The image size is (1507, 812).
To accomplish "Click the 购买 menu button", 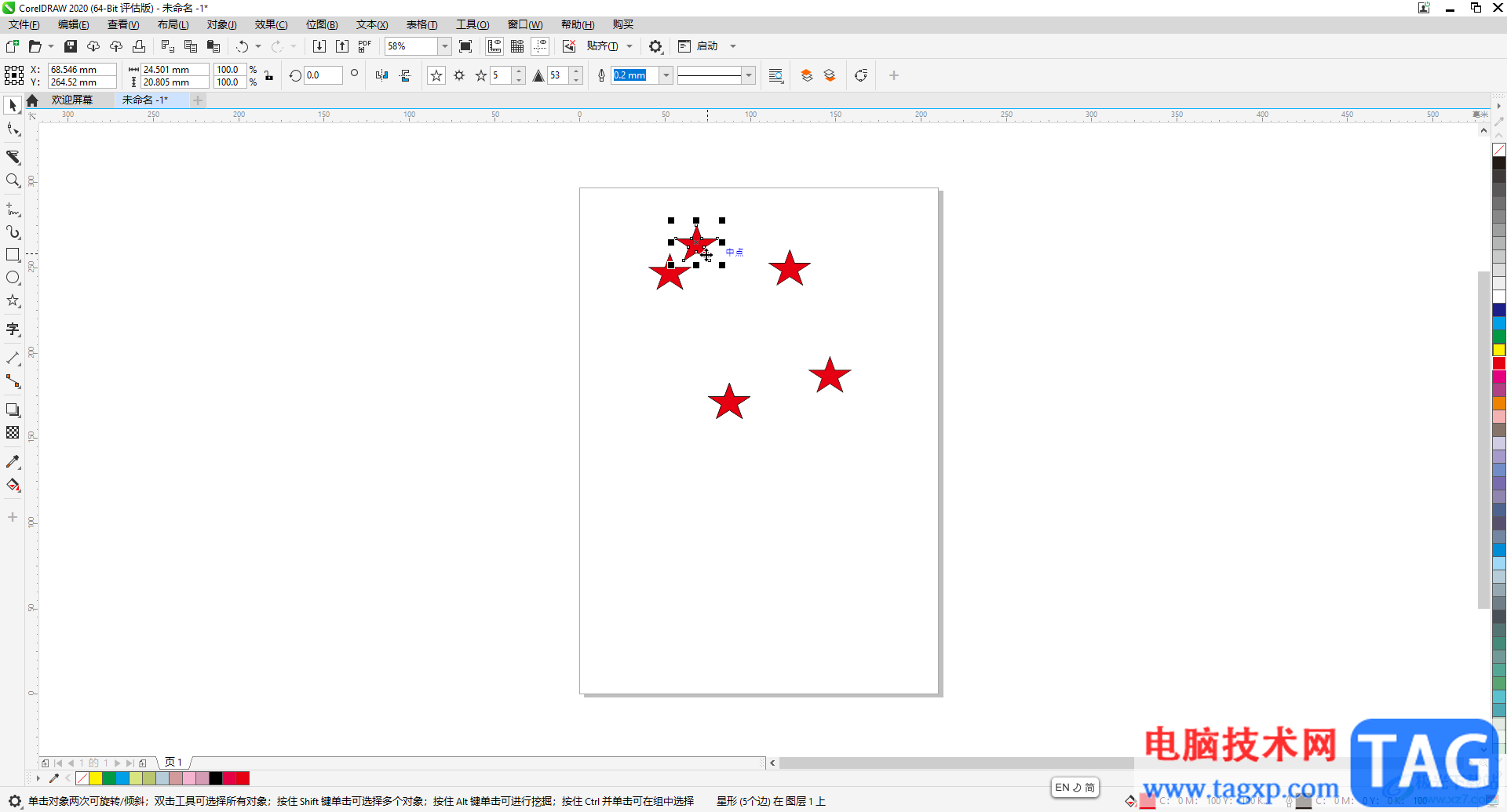I will coord(623,25).
